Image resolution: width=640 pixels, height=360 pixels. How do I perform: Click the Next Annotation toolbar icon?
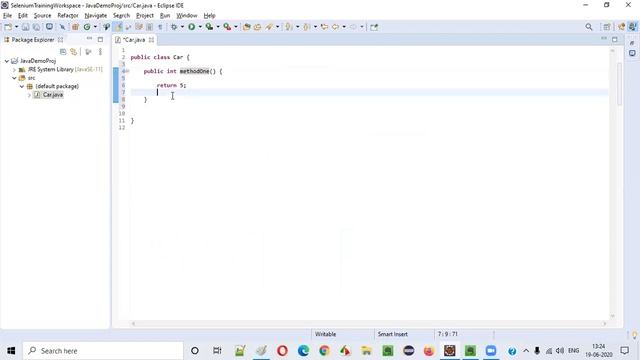pyautogui.click(x=289, y=27)
